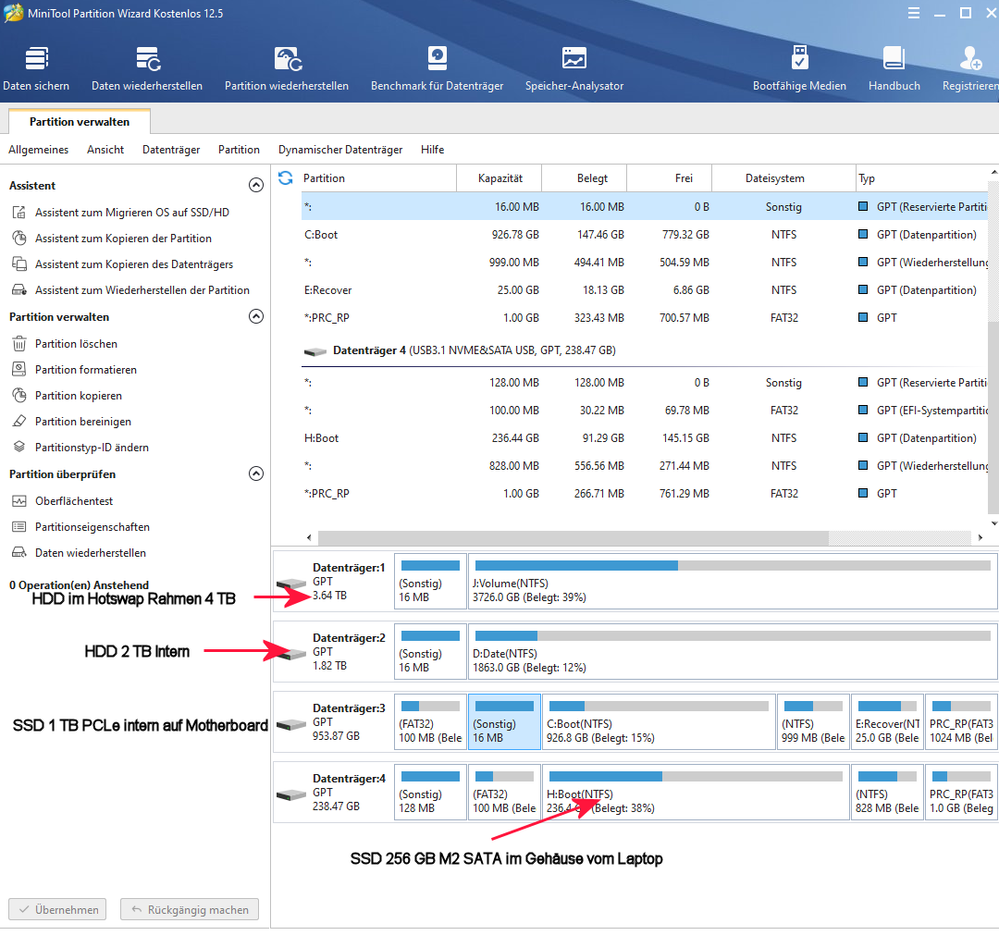The height and width of the screenshot is (934, 999).
Task: Launch Benchmark für Datenträger
Action: [436, 68]
